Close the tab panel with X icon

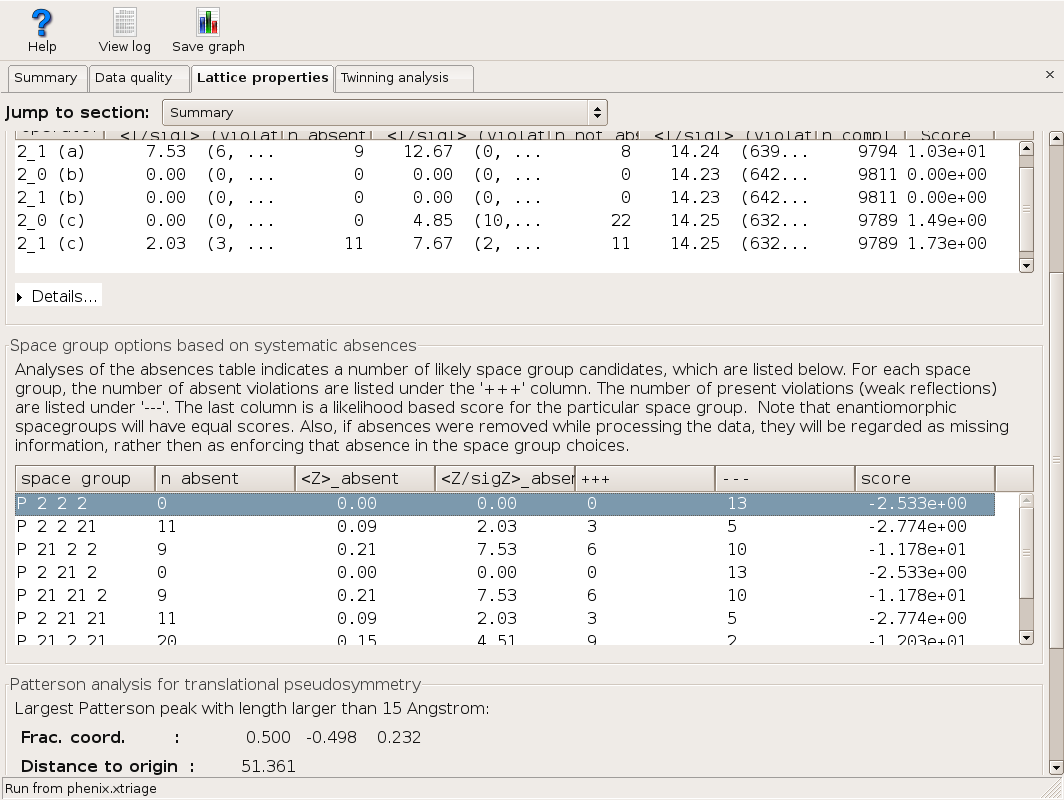point(1049,75)
